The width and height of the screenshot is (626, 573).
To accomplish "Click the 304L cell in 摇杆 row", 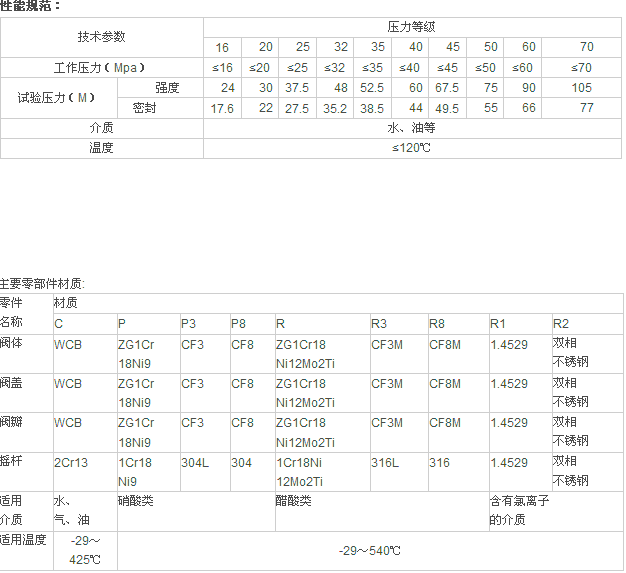I will click(x=195, y=463).
